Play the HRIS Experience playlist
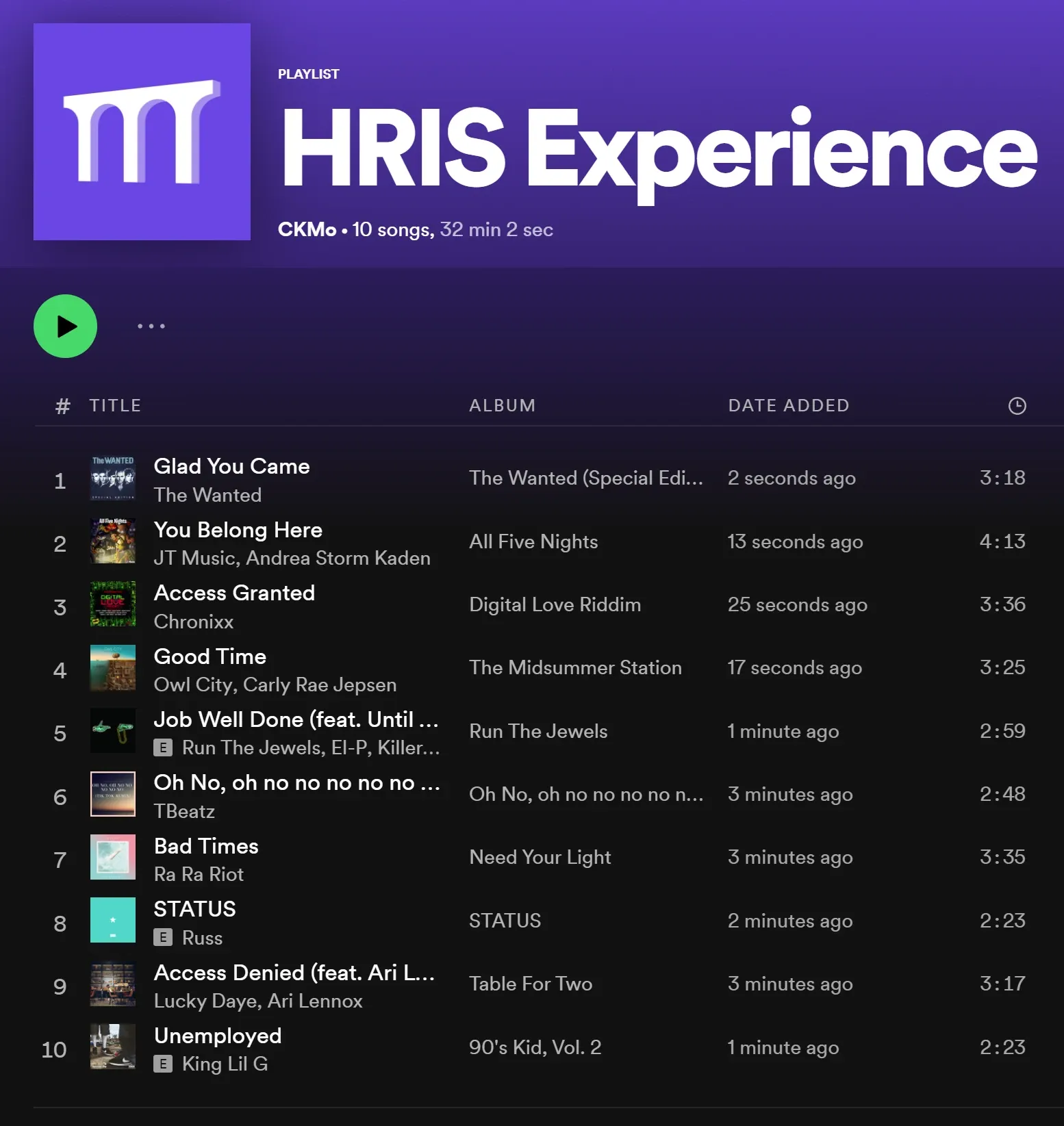 point(65,326)
